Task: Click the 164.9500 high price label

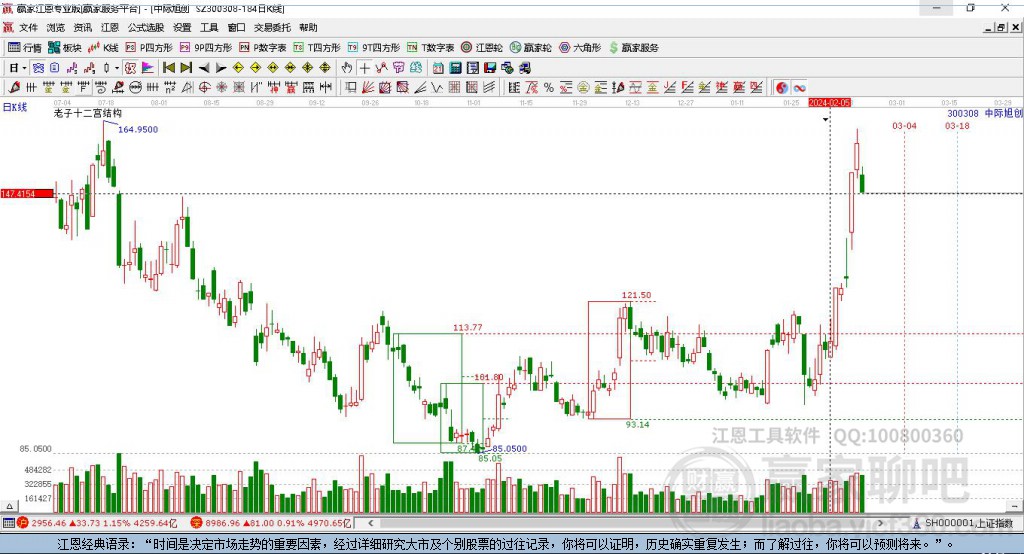Action: 138,129
